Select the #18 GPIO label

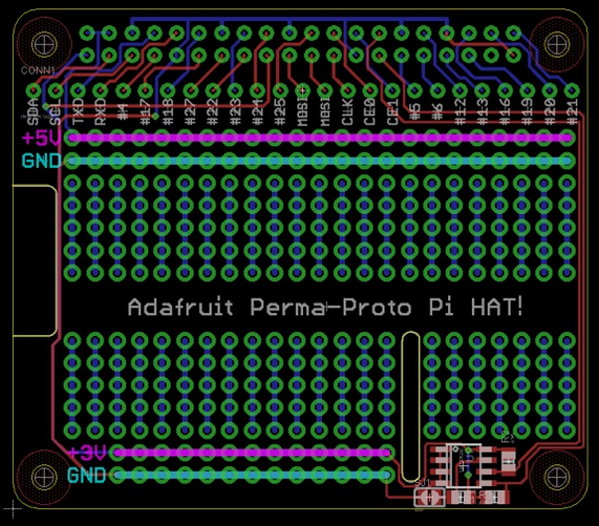(x=168, y=112)
